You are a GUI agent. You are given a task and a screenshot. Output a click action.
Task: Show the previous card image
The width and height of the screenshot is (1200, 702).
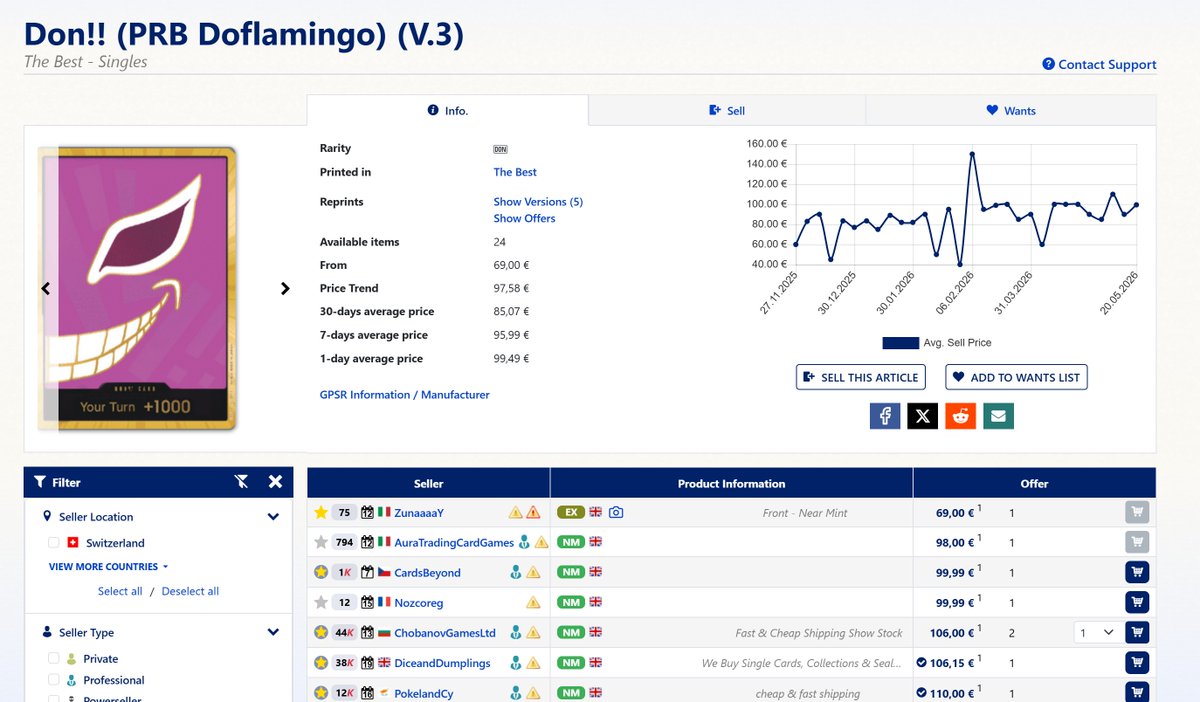coord(45,288)
